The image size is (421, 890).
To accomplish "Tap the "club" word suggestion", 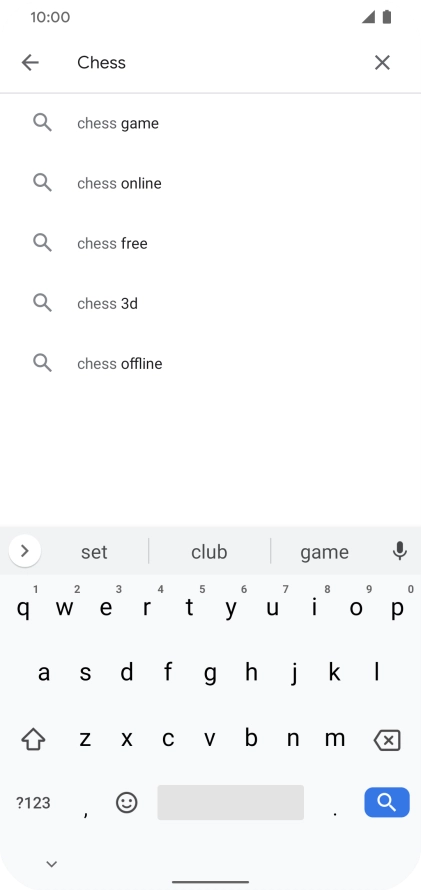I will point(209,552).
